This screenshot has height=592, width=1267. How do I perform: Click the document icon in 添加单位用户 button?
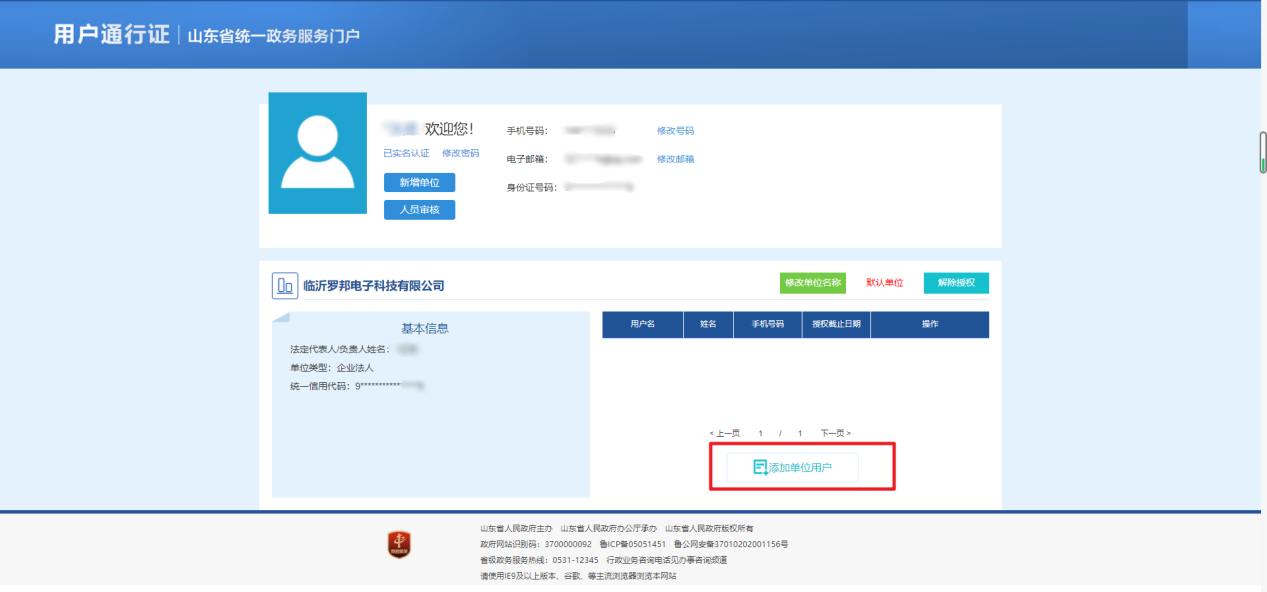(760, 467)
